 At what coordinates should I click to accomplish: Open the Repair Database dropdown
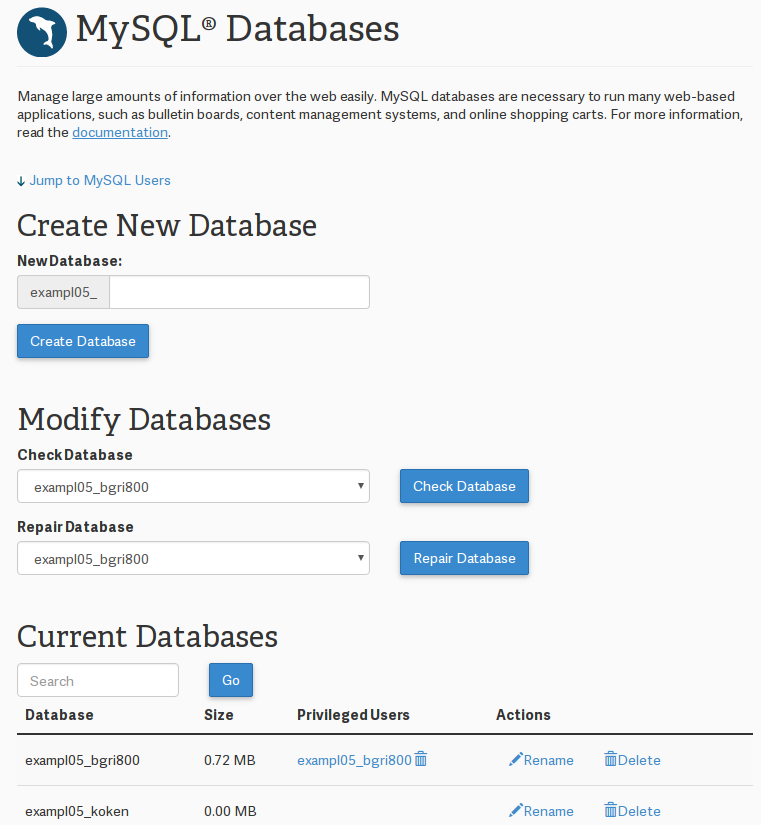click(x=193, y=559)
